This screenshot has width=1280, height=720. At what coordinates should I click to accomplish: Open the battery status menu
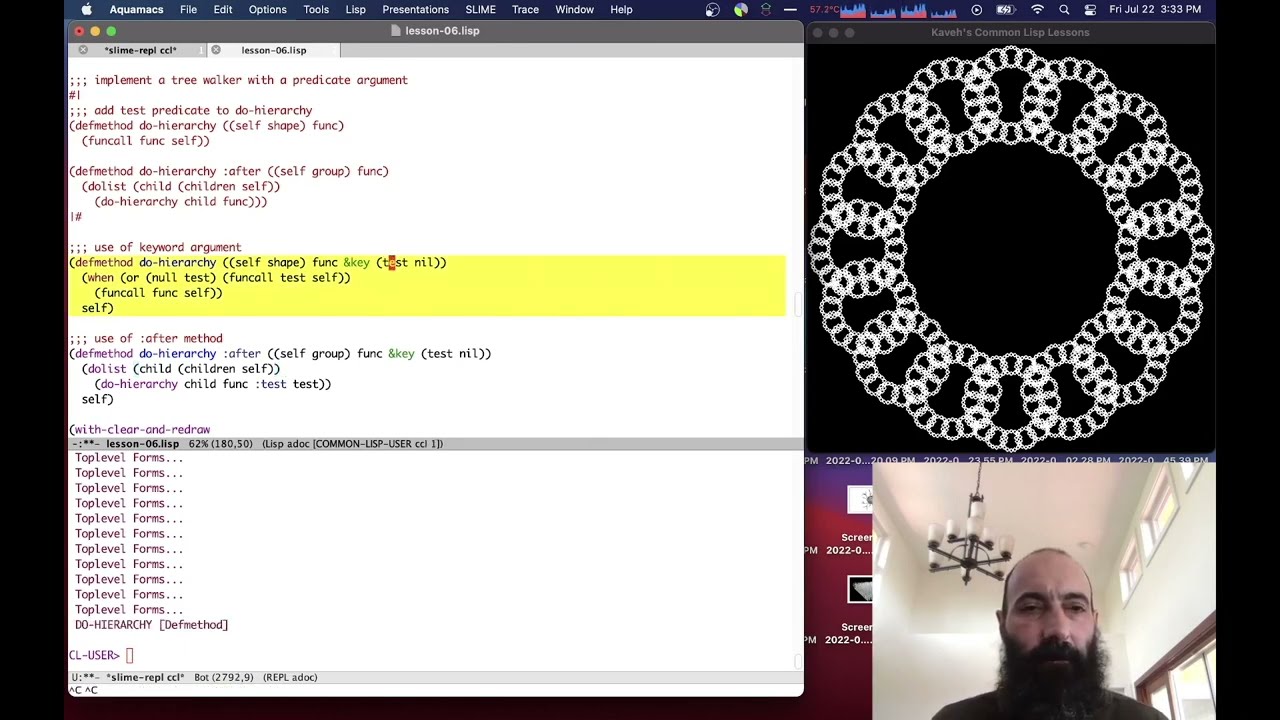pyautogui.click(x=1007, y=10)
